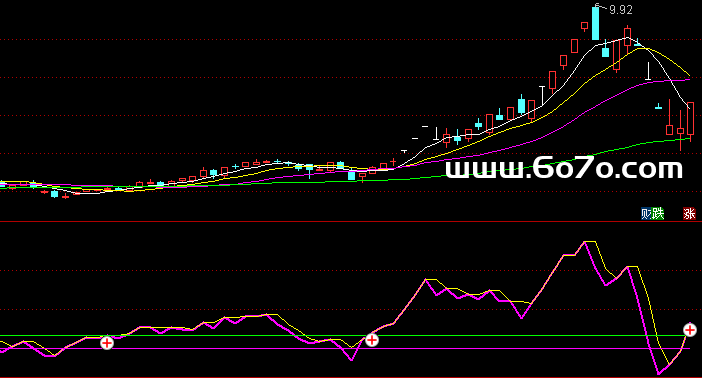The image size is (702, 378).
Task: Select the lowest trough of the magenta indicator
Action: pyautogui.click(x=659, y=373)
